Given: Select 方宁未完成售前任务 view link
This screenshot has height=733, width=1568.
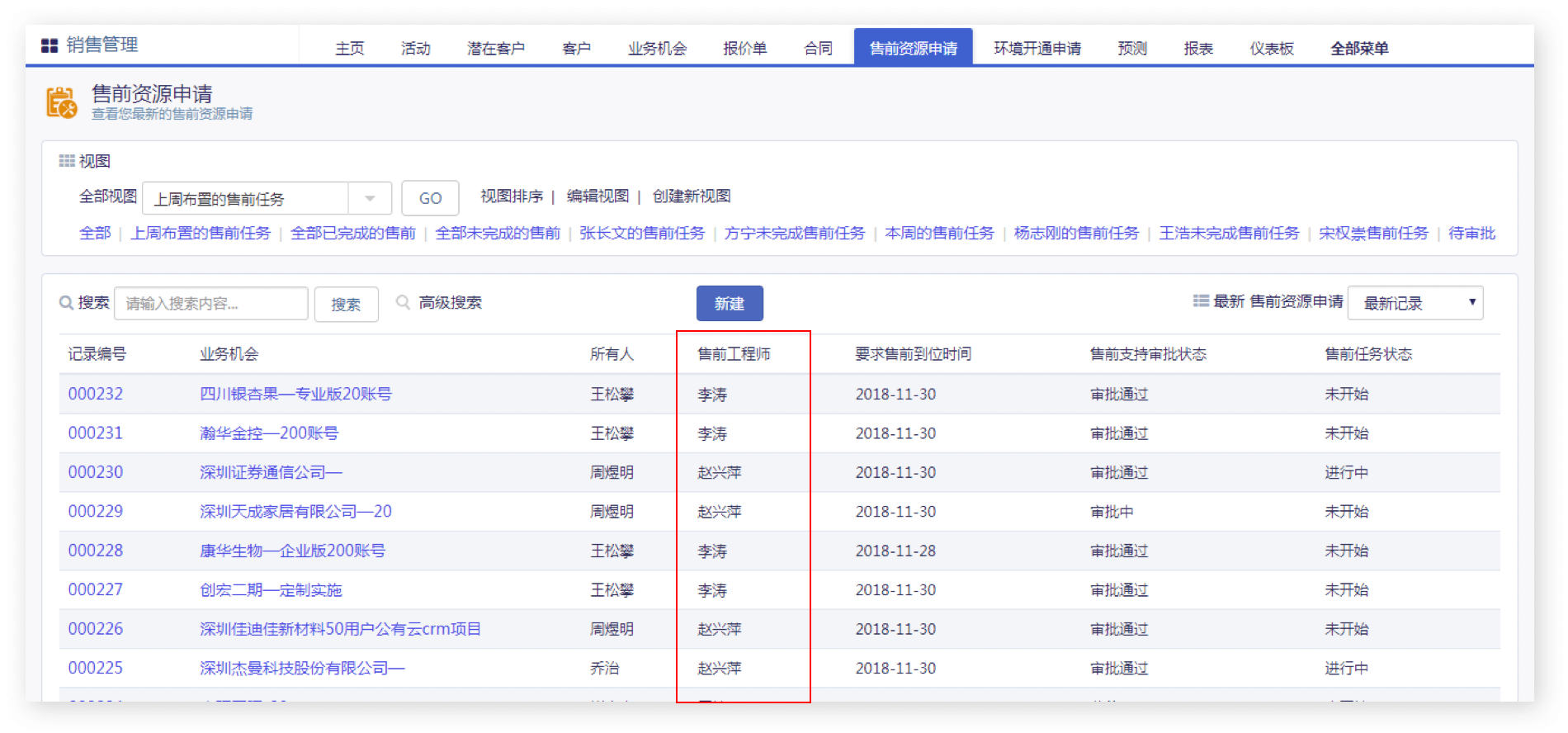Looking at the screenshot, I should 795,234.
